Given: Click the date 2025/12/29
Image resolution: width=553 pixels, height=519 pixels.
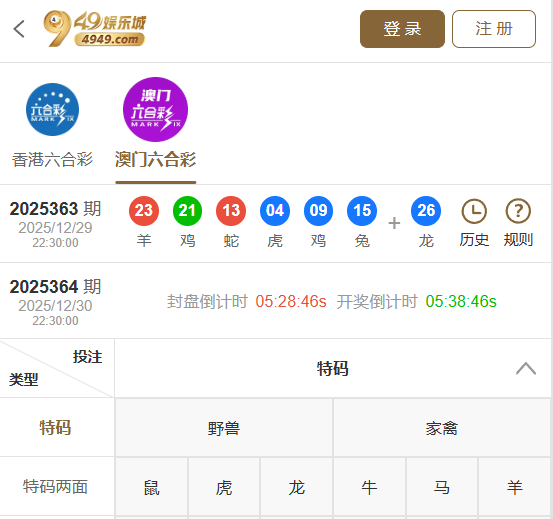Looking at the screenshot, I should [x=55, y=228].
